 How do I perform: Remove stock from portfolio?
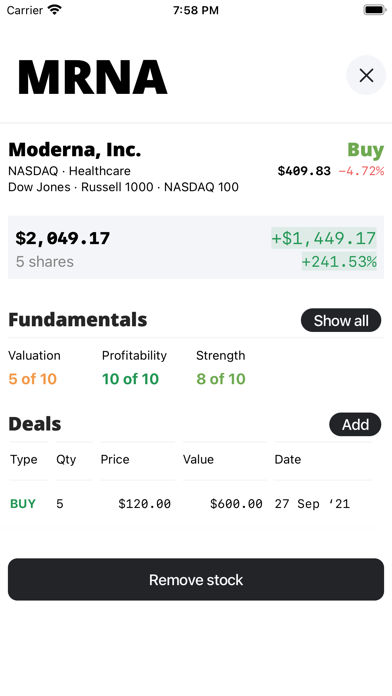(x=196, y=579)
